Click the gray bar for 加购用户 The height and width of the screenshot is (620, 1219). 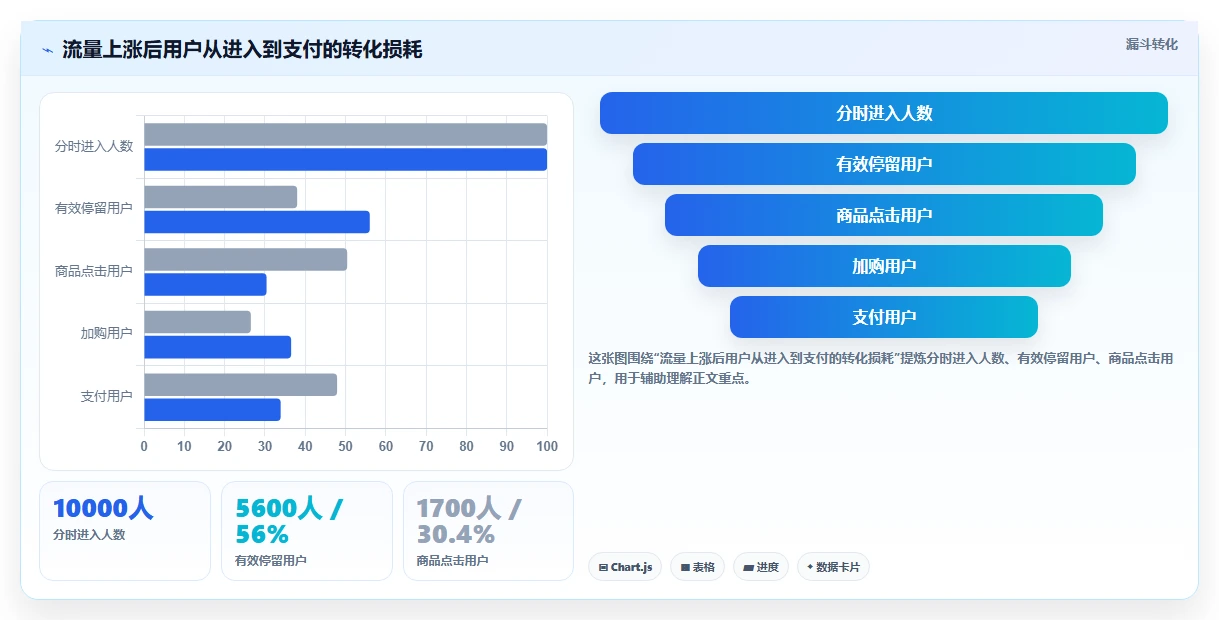(197, 322)
